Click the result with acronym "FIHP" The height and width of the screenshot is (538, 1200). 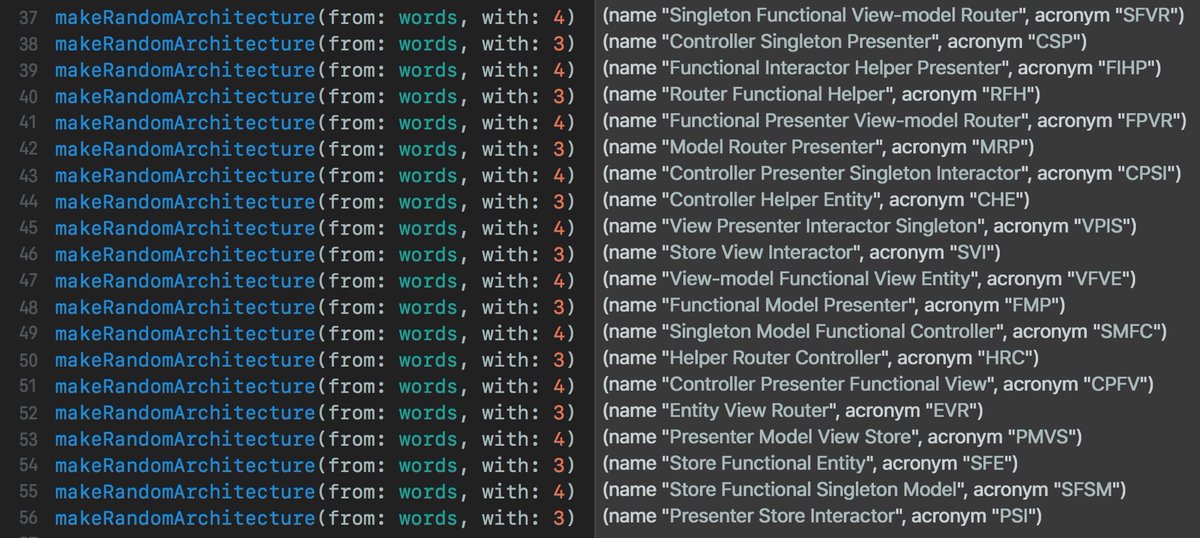883,71
